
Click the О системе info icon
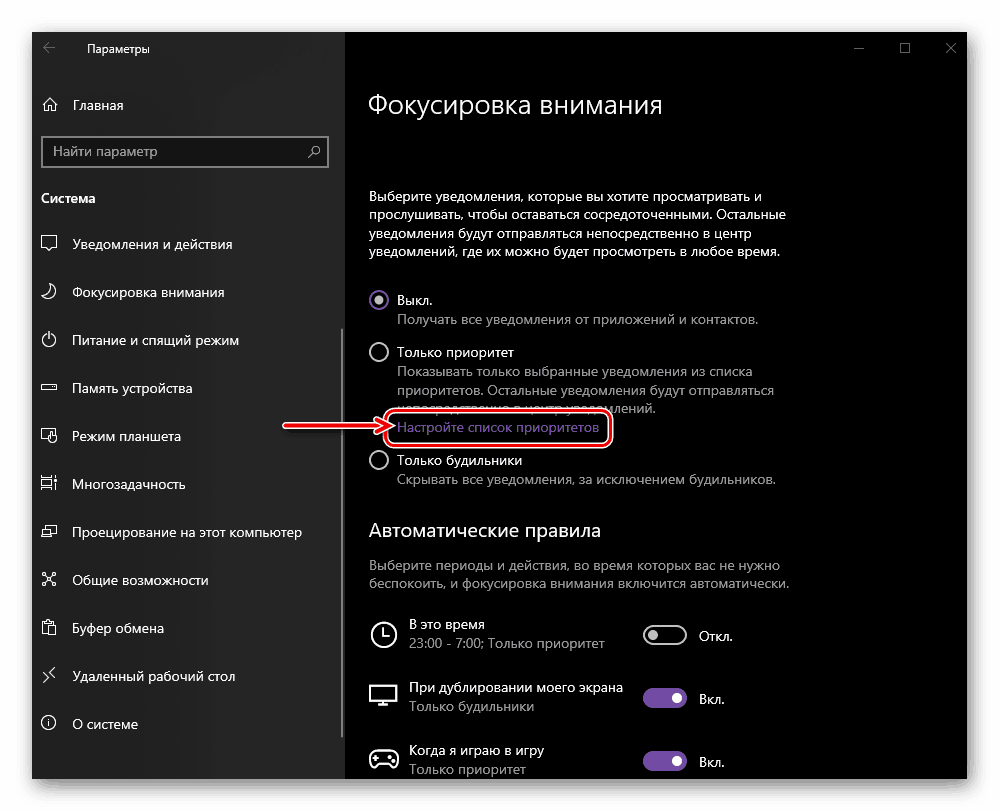[x=49, y=724]
